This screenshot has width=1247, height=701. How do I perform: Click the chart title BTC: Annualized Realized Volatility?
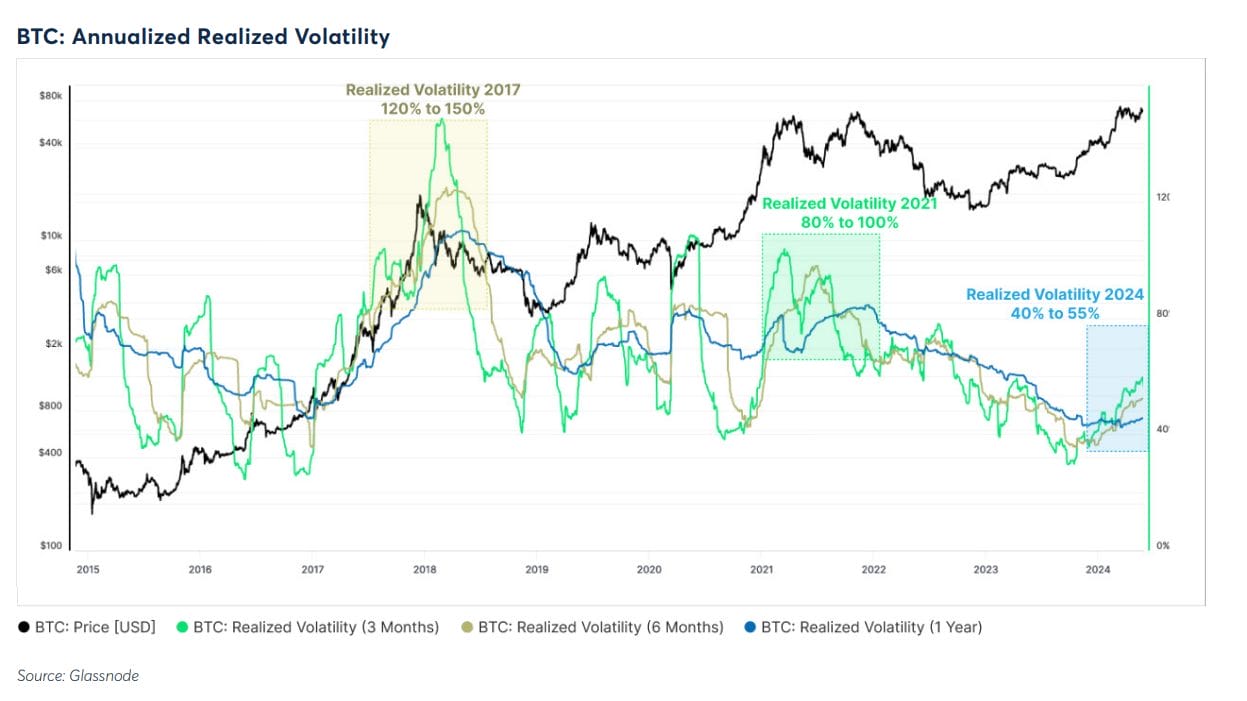point(203,38)
